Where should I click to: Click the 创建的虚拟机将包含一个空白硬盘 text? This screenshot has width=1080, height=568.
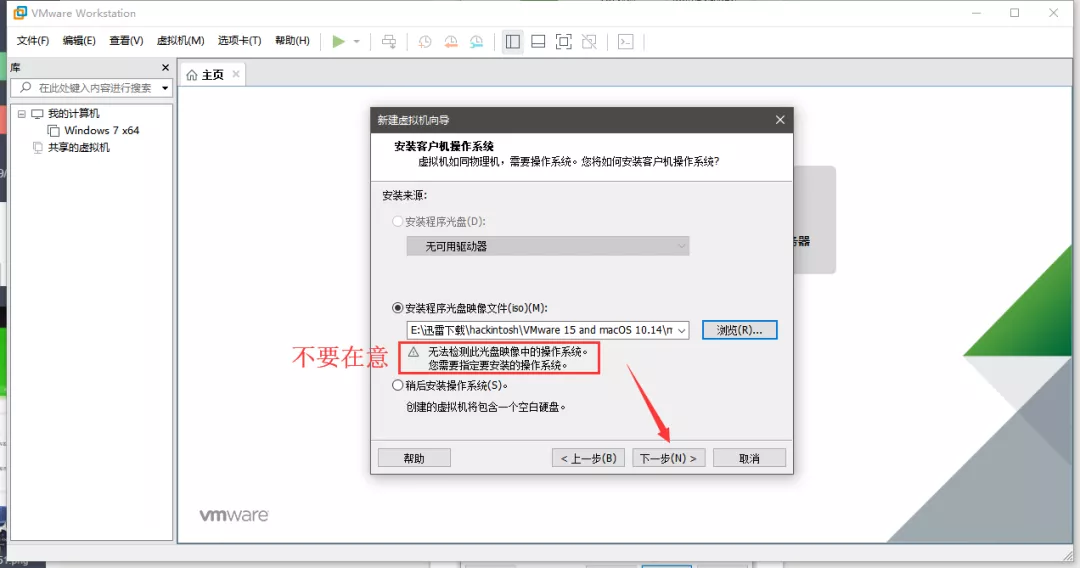(x=486, y=407)
